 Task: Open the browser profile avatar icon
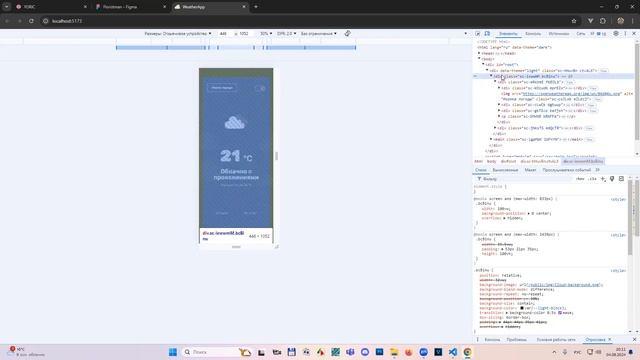[x=621, y=21]
